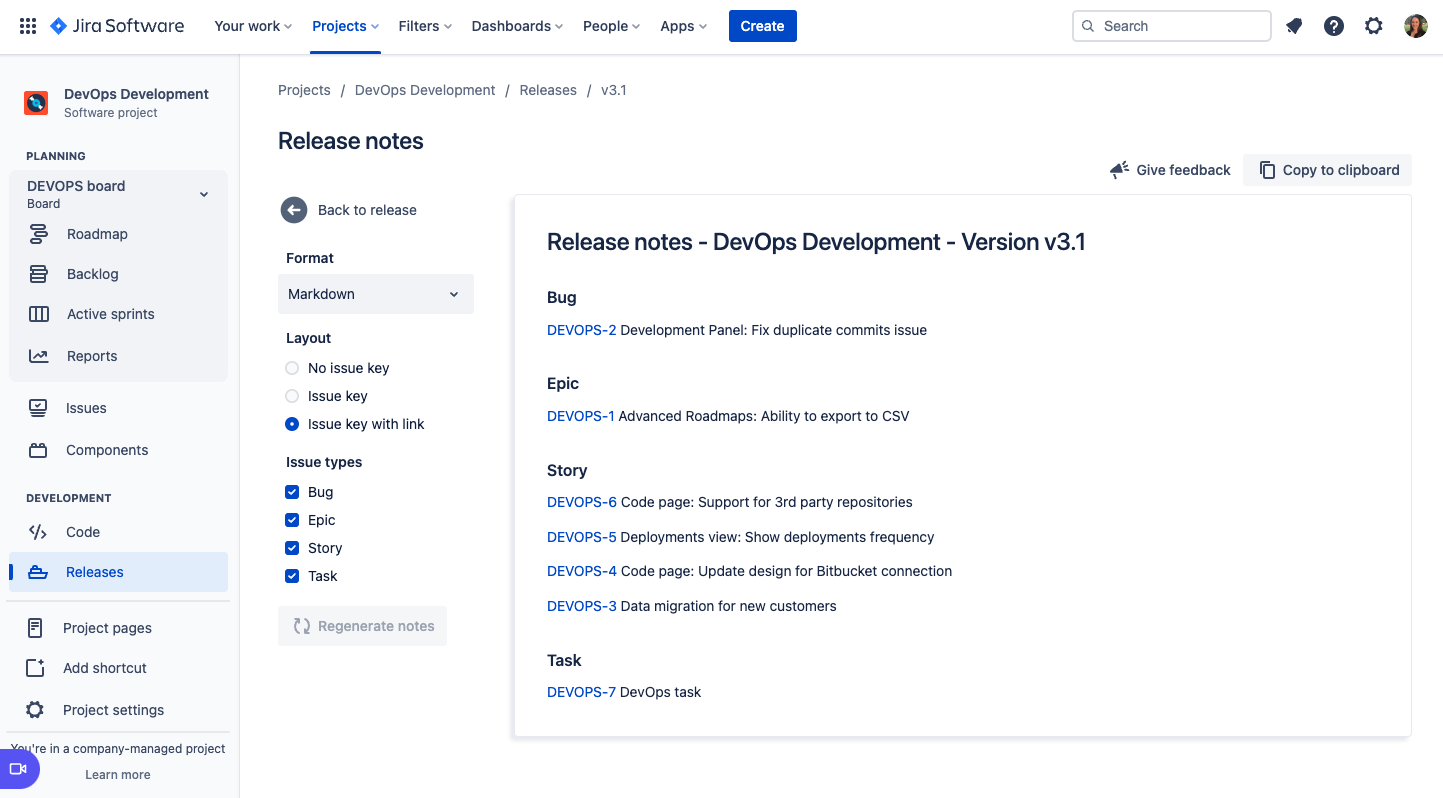Click the Active sprints board icon

click(39, 314)
